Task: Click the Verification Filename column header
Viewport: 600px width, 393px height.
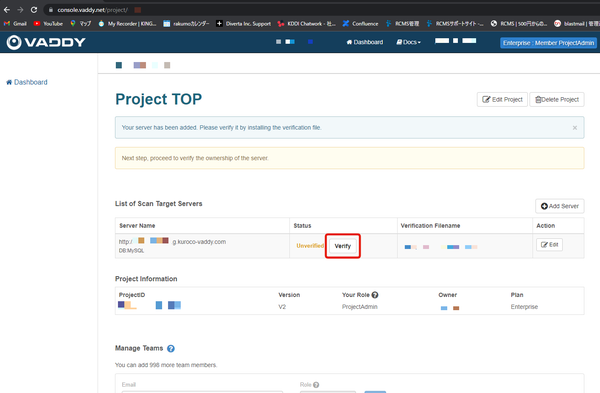Action: point(430,226)
